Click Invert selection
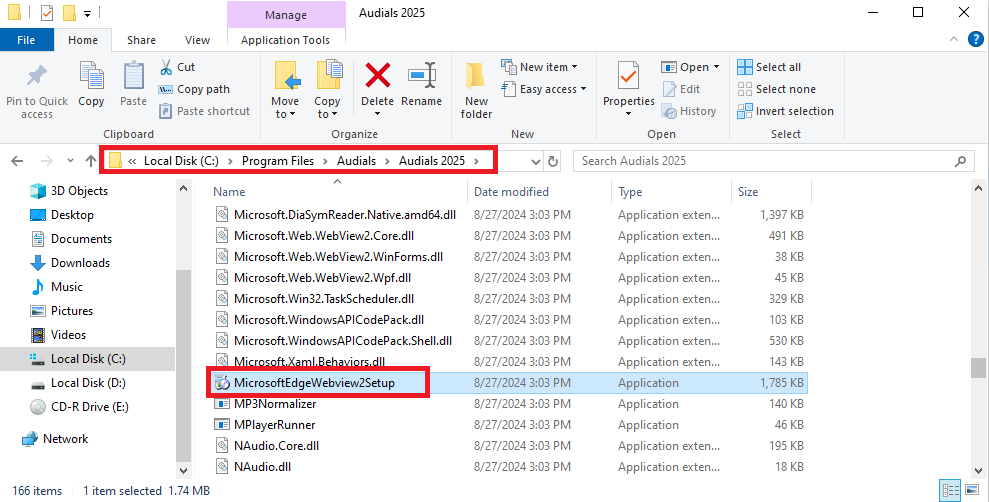989x502 pixels. tap(785, 111)
